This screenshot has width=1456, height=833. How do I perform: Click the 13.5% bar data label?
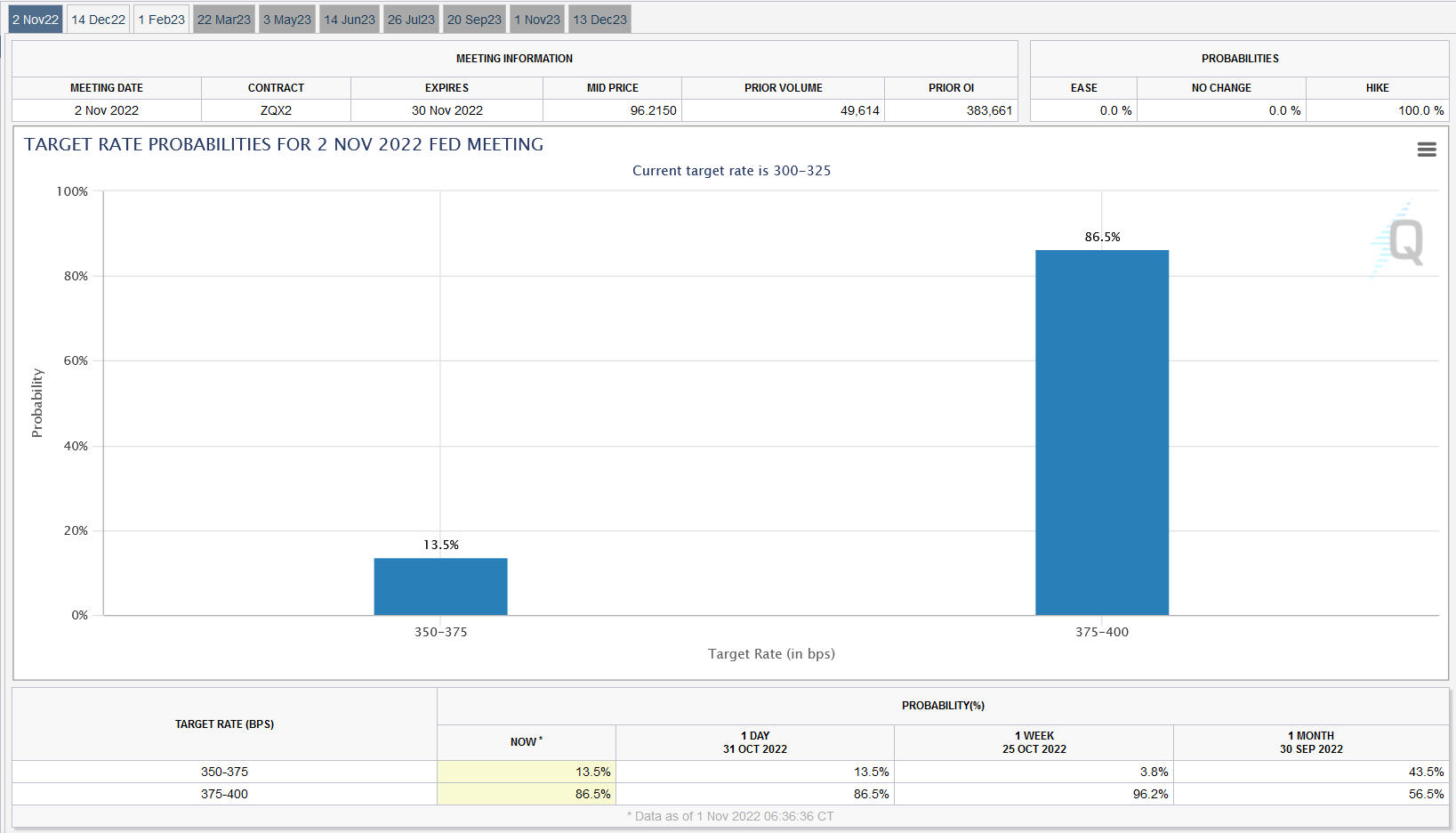click(440, 545)
